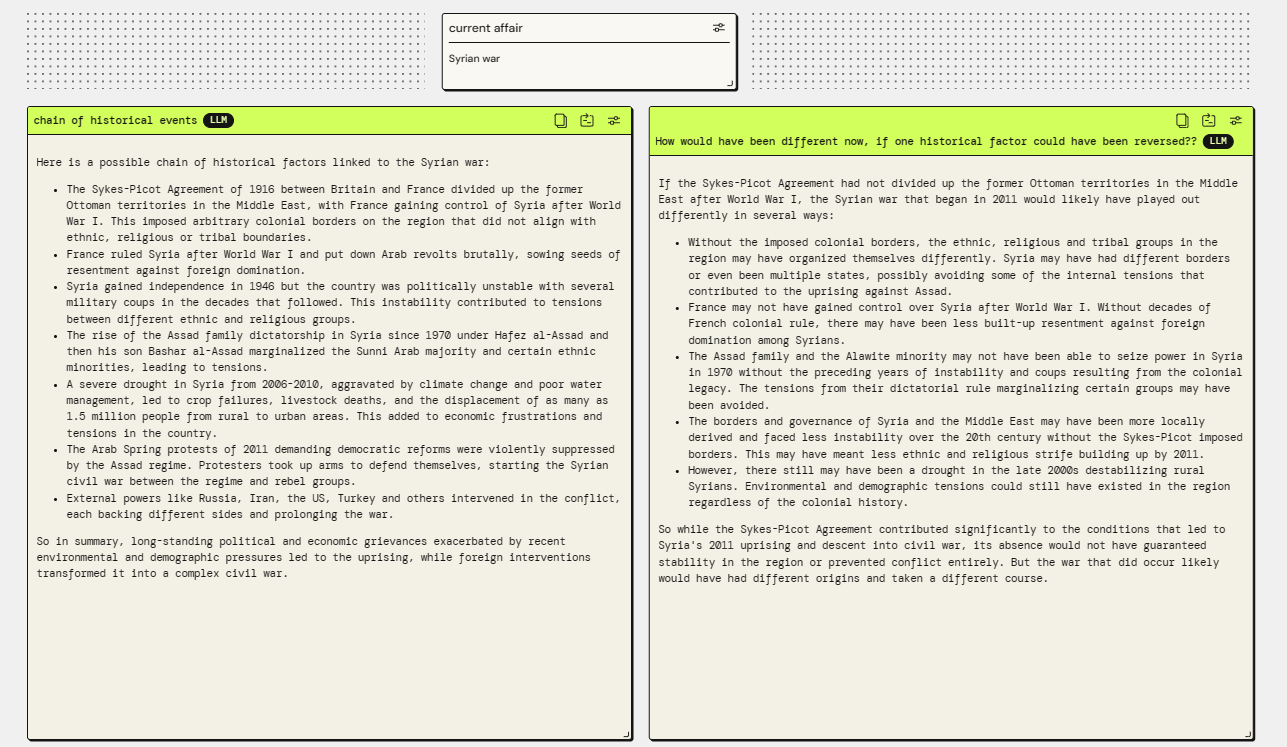Click the bullet 'The Assad family and the Alawite minority'
The image size is (1287, 747).
[965, 381]
